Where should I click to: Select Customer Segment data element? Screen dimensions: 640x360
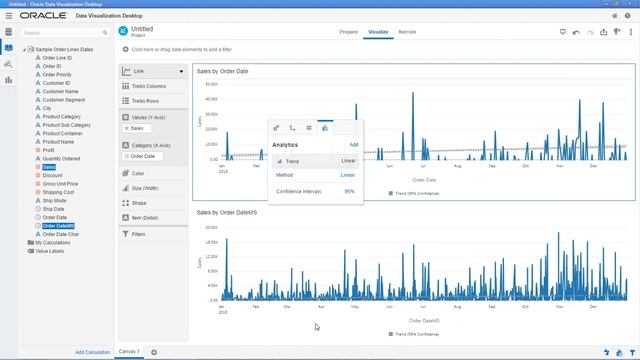[64, 100]
